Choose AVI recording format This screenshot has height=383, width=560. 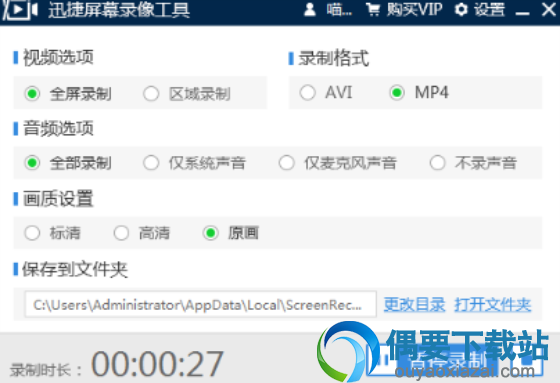[x=326, y=93]
